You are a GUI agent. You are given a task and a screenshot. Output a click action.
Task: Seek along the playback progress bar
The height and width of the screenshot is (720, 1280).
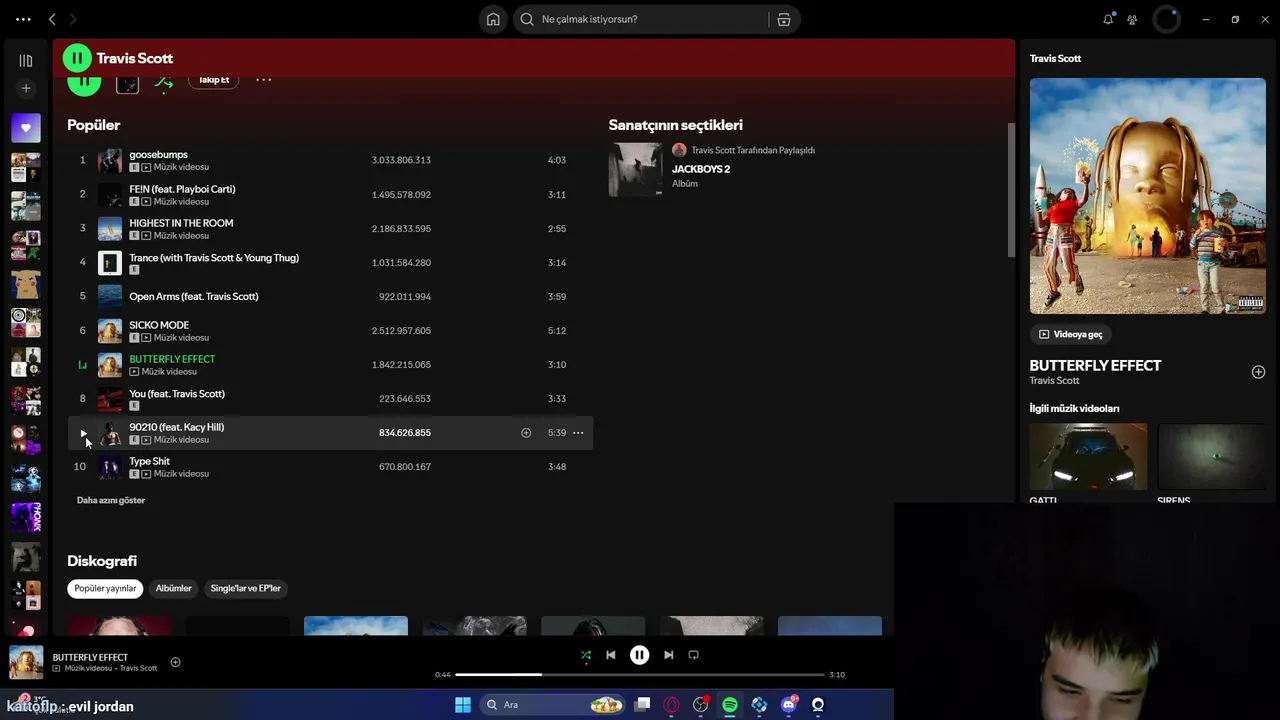(640, 674)
